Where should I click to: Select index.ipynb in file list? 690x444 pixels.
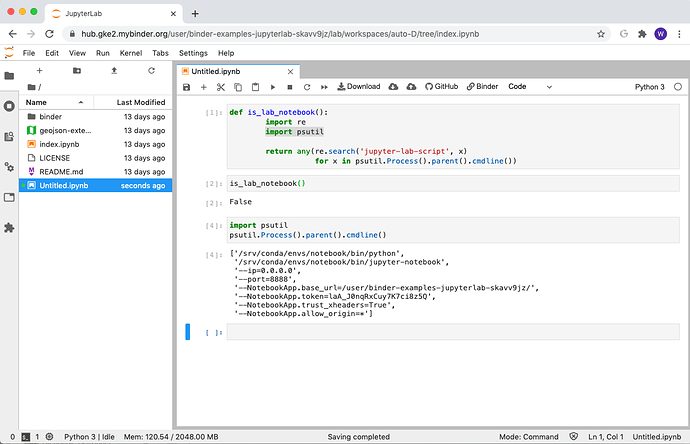point(95,144)
